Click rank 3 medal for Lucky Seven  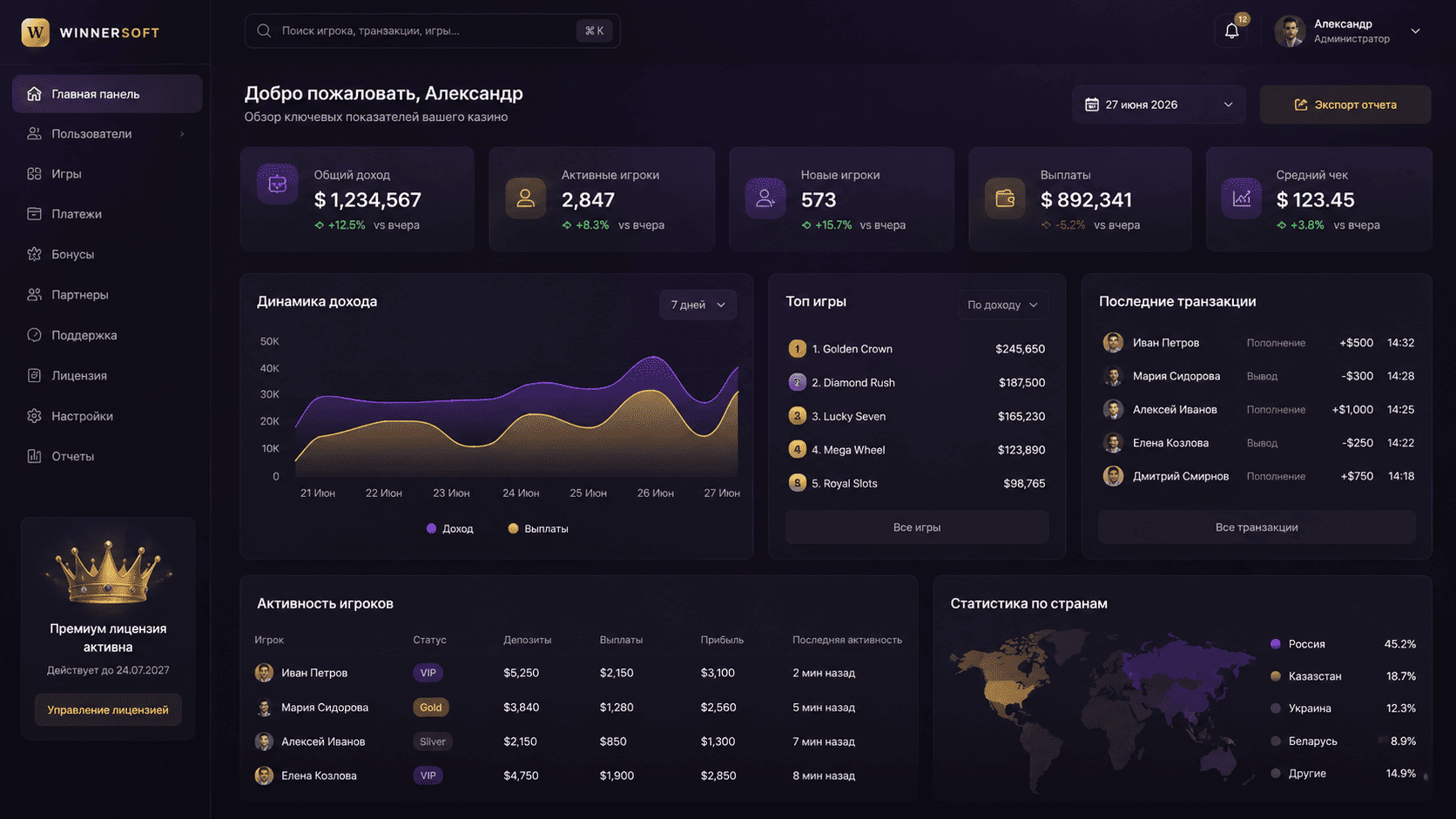click(x=797, y=416)
